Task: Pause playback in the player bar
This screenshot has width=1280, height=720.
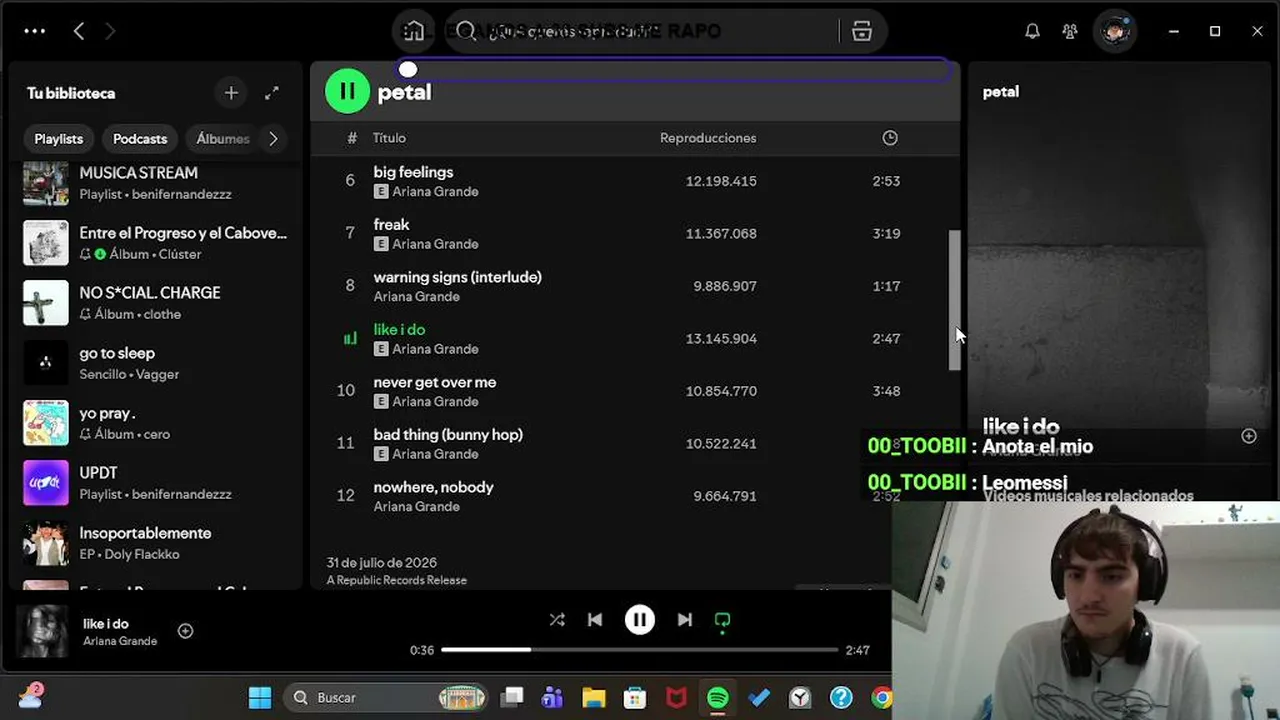Action: [640, 620]
